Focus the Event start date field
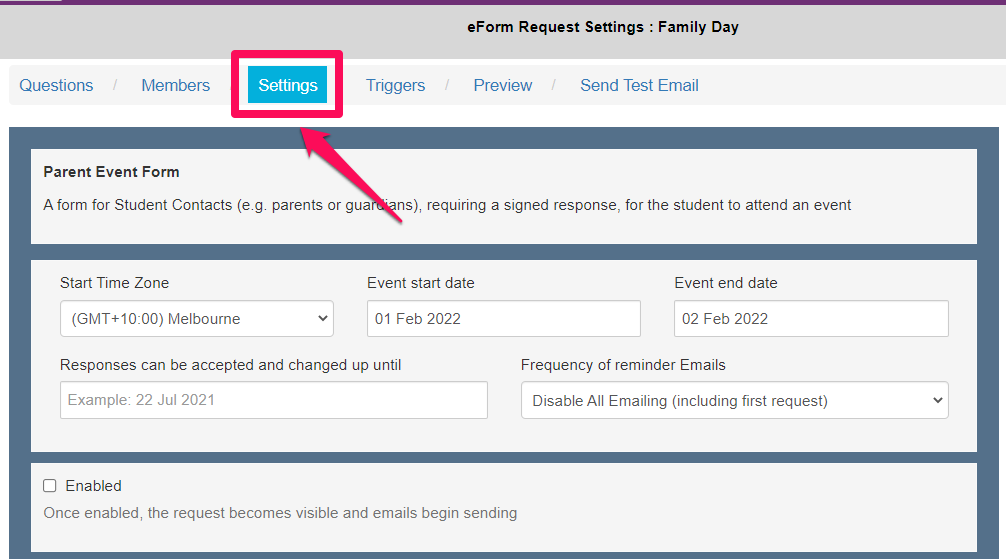 coord(503,319)
